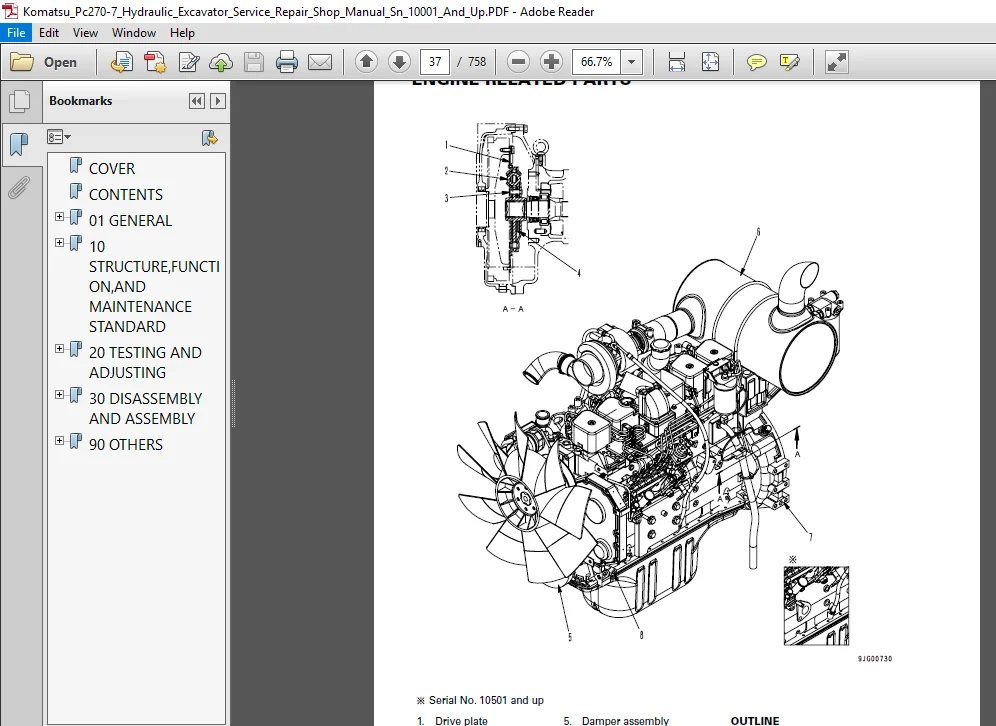Open the Edit menu

pyautogui.click(x=49, y=32)
